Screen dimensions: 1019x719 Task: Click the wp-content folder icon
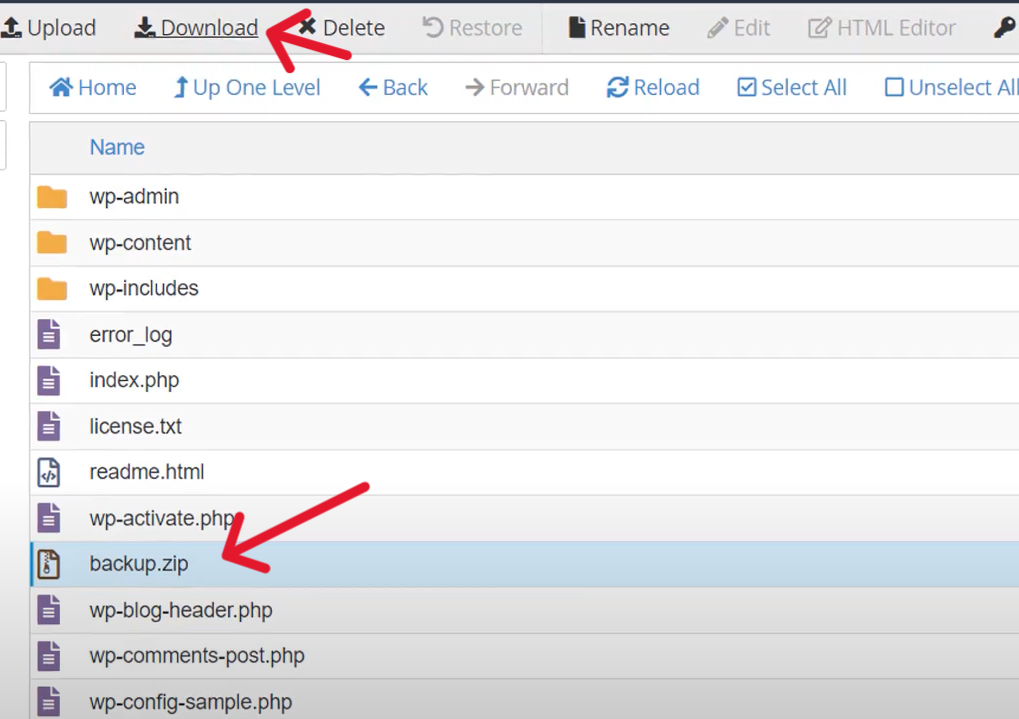coord(52,242)
